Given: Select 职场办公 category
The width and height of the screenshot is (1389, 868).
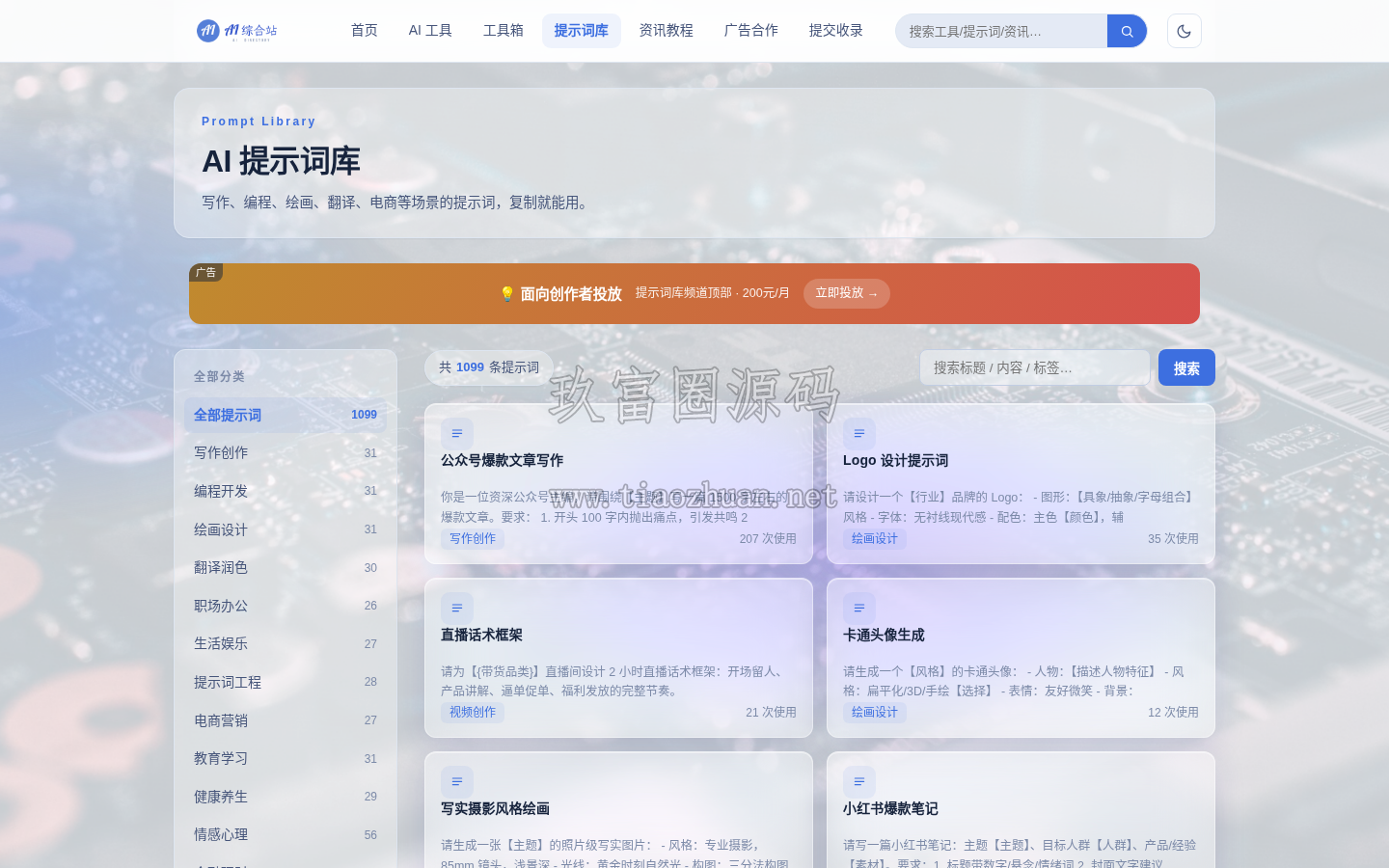Looking at the screenshot, I should click(286, 606).
